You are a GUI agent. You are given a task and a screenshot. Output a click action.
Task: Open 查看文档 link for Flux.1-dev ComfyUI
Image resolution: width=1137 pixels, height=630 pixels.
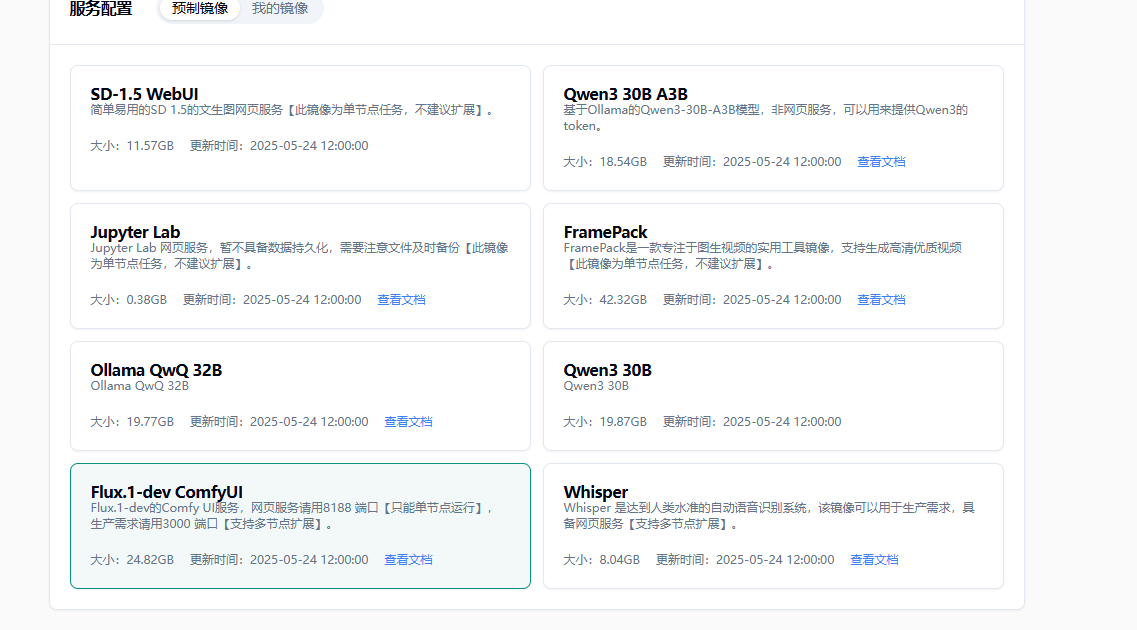[x=408, y=560]
